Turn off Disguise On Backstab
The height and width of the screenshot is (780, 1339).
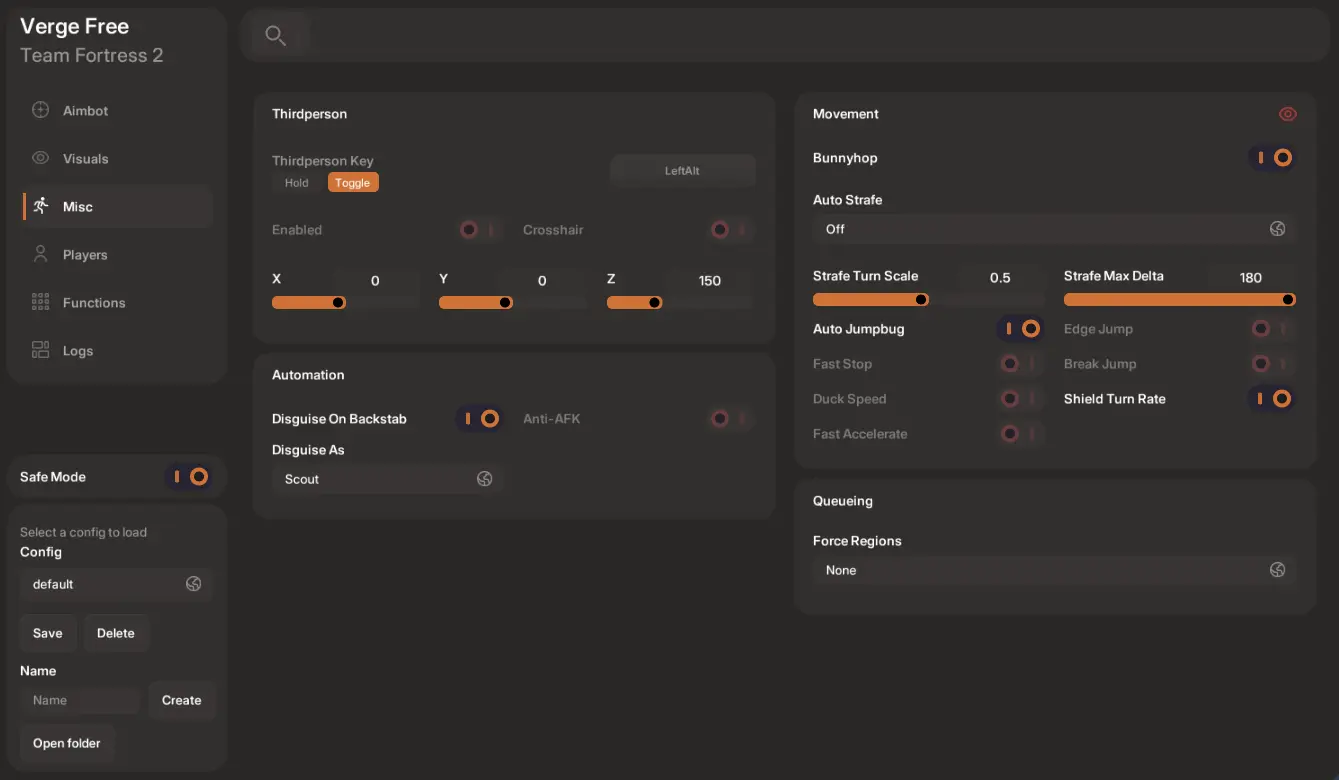pos(479,419)
